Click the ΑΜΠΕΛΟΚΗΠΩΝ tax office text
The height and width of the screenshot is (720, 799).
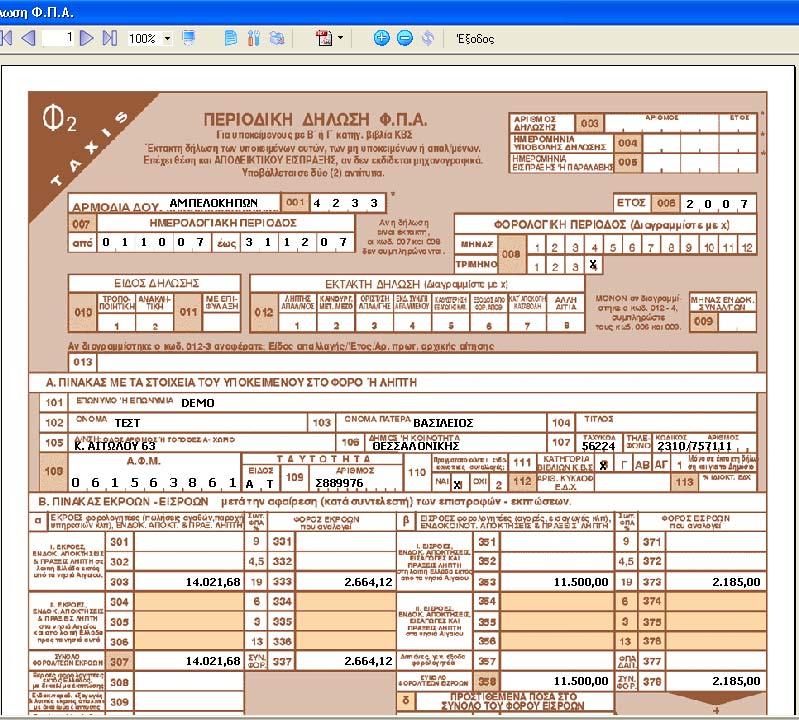214,203
